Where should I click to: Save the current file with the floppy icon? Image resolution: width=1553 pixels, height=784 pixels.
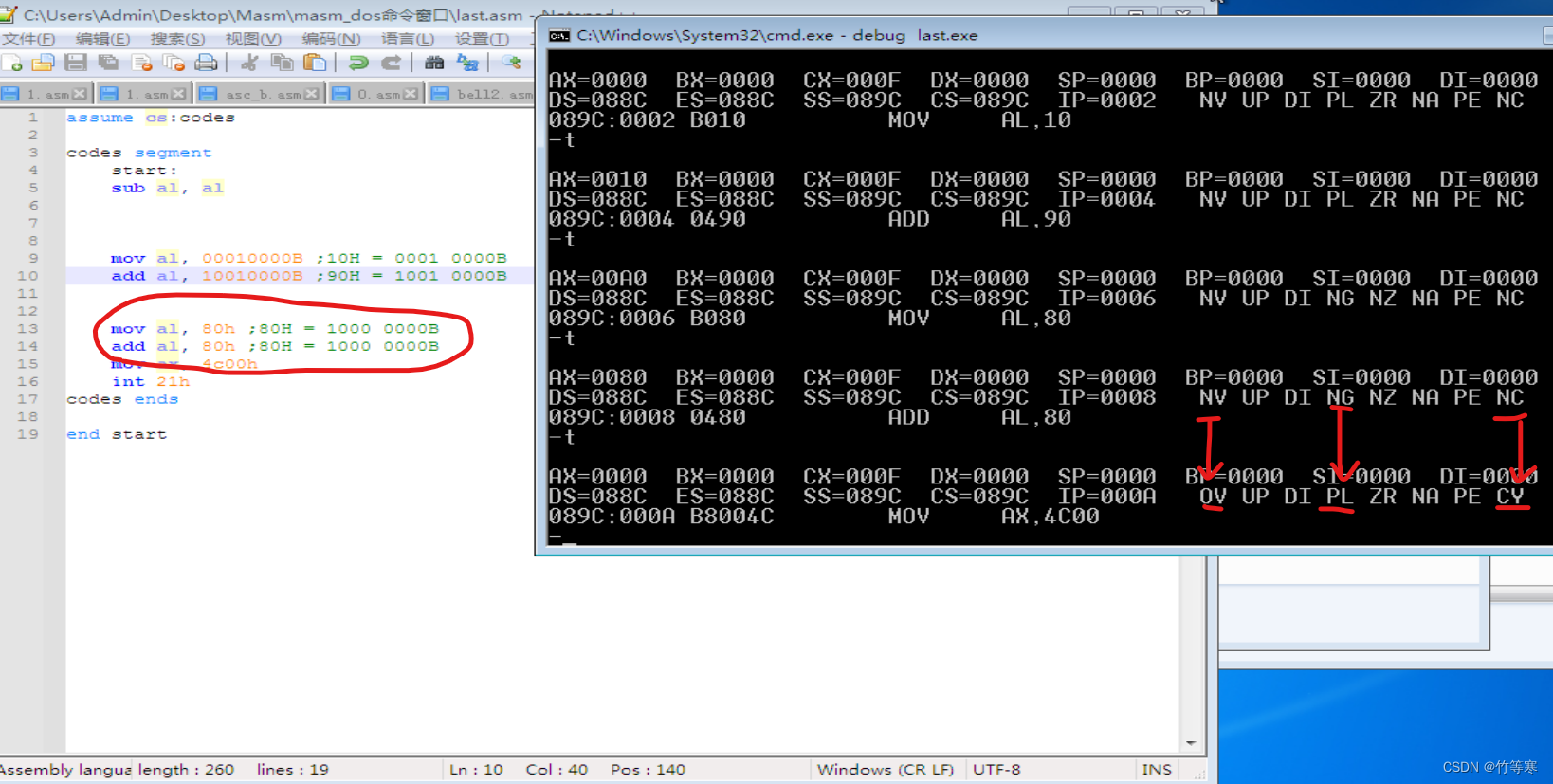tap(76, 64)
